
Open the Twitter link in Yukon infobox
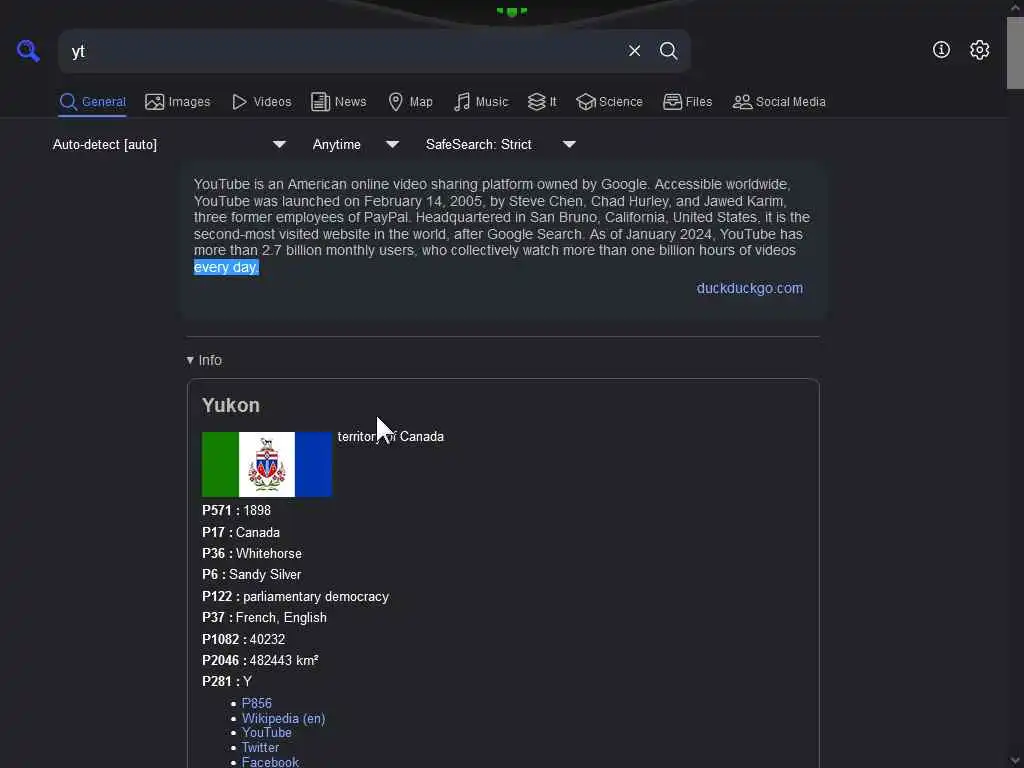click(260, 748)
